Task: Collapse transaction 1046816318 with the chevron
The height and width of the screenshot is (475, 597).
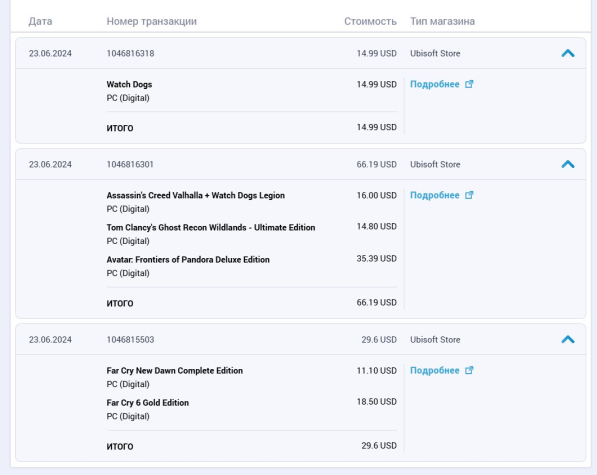Action: (568, 53)
